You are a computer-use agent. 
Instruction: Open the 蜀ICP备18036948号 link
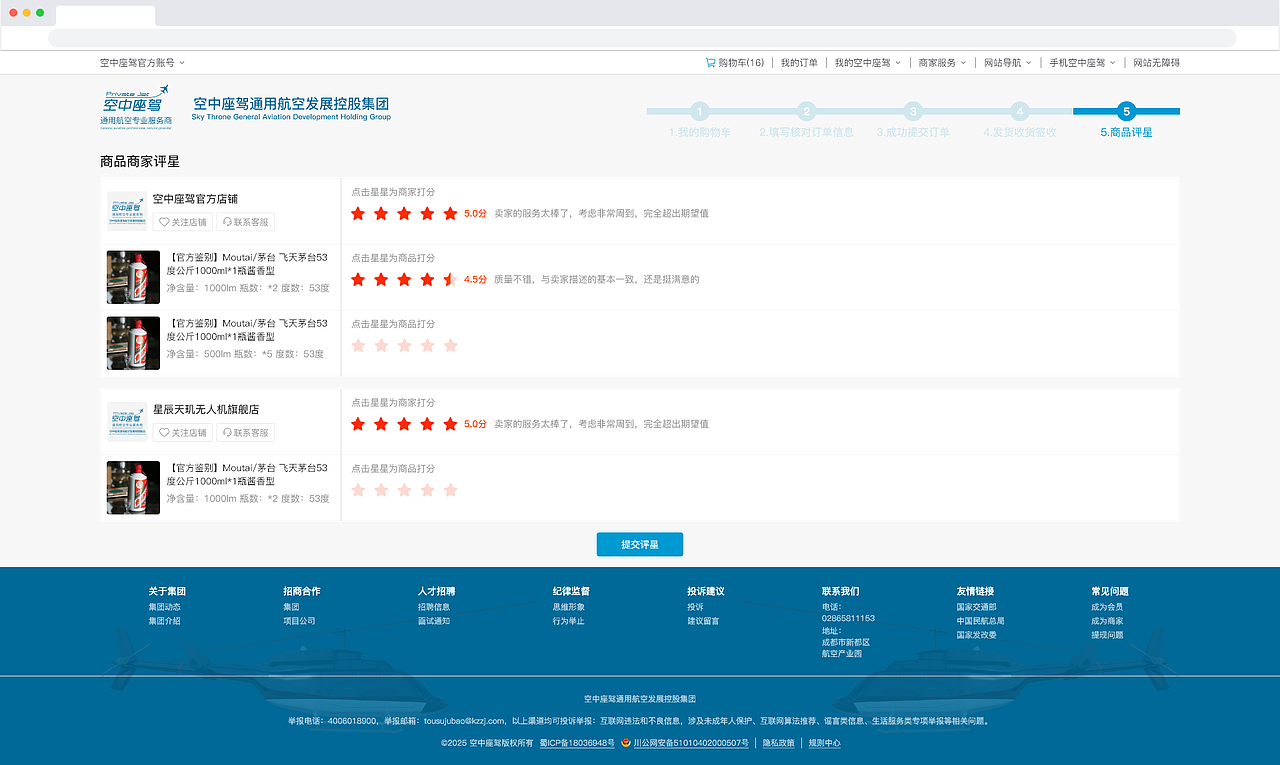(577, 743)
